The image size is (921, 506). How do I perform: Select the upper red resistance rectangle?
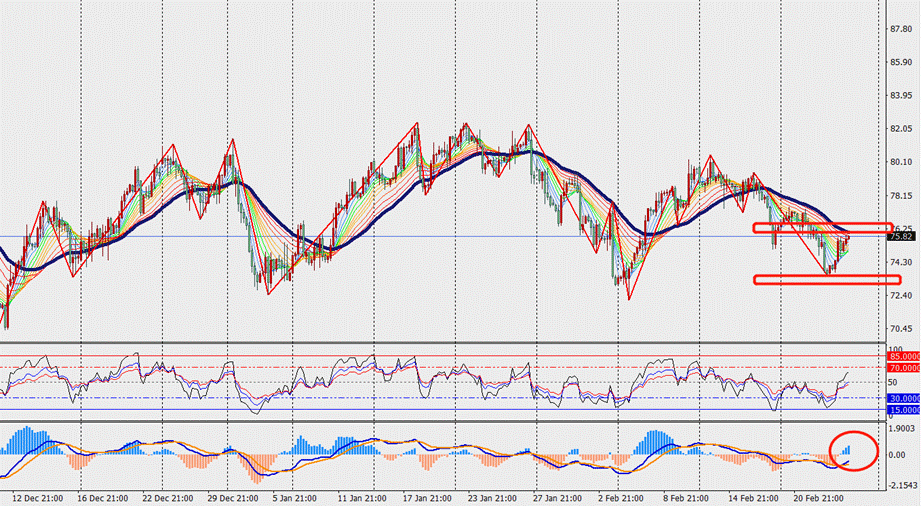click(x=821, y=228)
